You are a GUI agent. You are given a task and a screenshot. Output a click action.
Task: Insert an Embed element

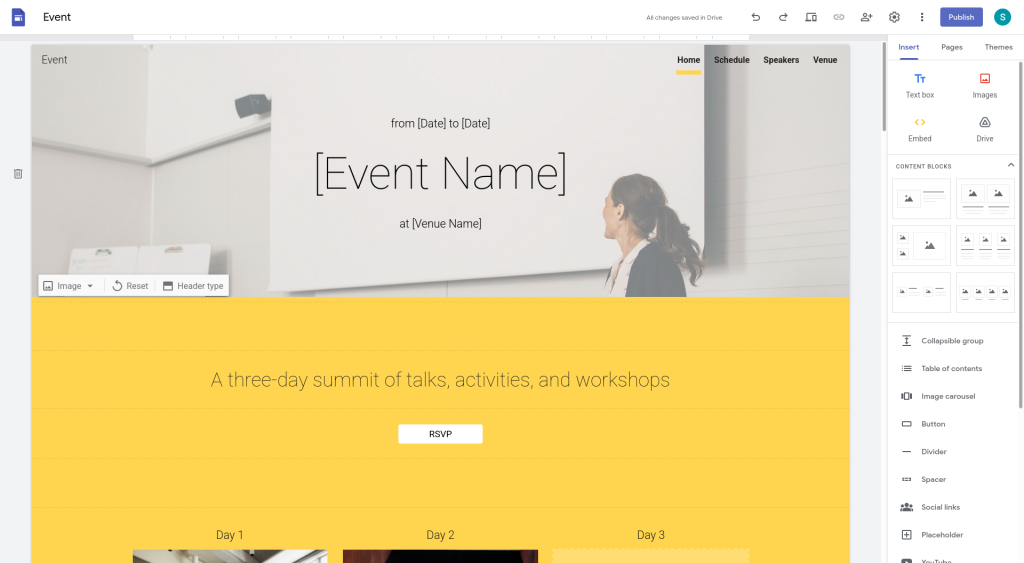point(920,129)
